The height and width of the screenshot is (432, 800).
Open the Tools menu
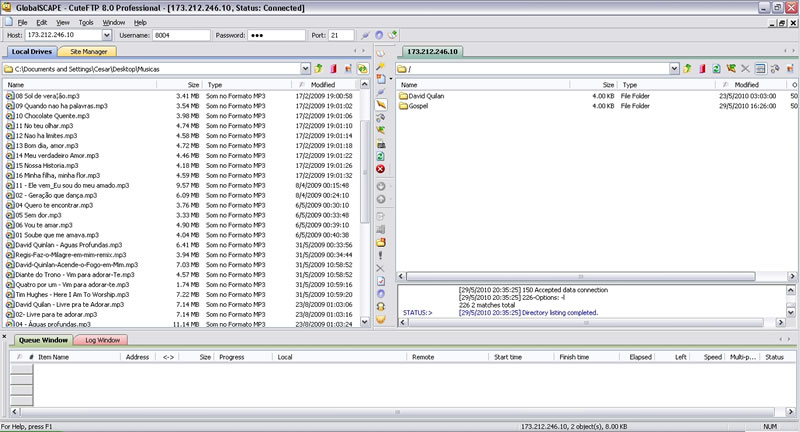pos(86,21)
